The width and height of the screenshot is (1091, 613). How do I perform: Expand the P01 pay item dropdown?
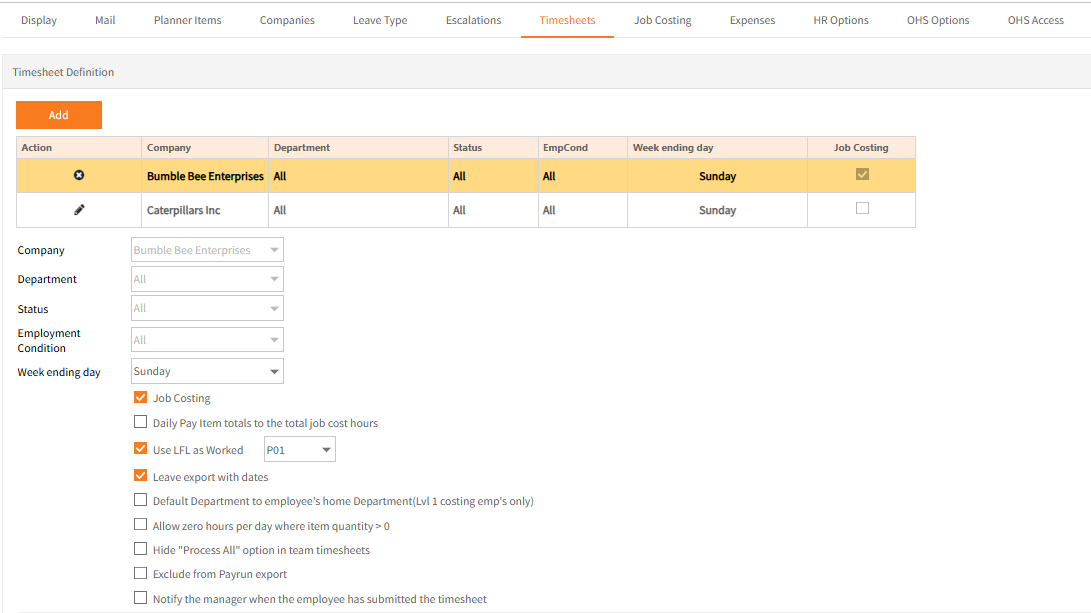click(299, 450)
